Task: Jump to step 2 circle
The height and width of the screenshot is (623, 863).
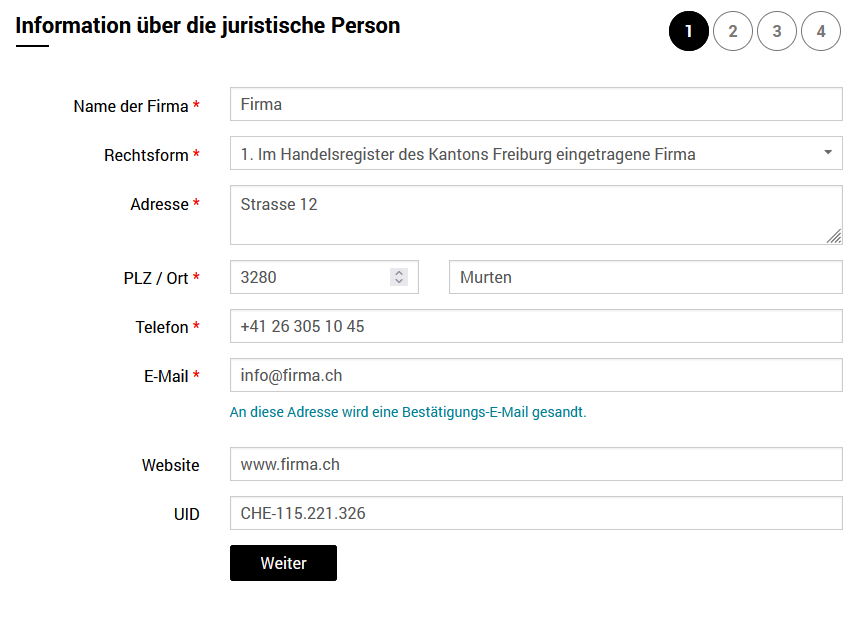Action: [733, 32]
